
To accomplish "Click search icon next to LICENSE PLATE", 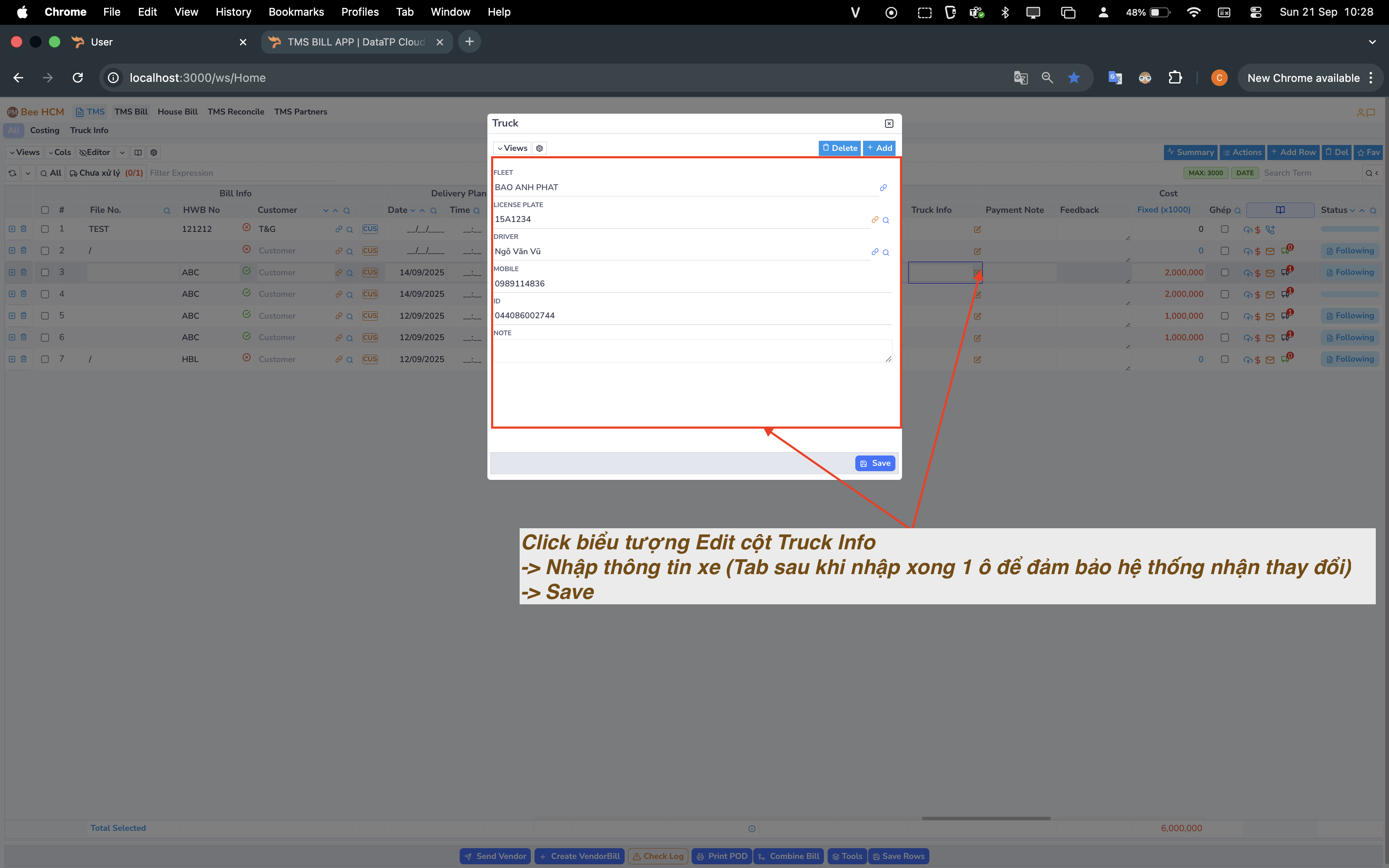I will pos(885,220).
